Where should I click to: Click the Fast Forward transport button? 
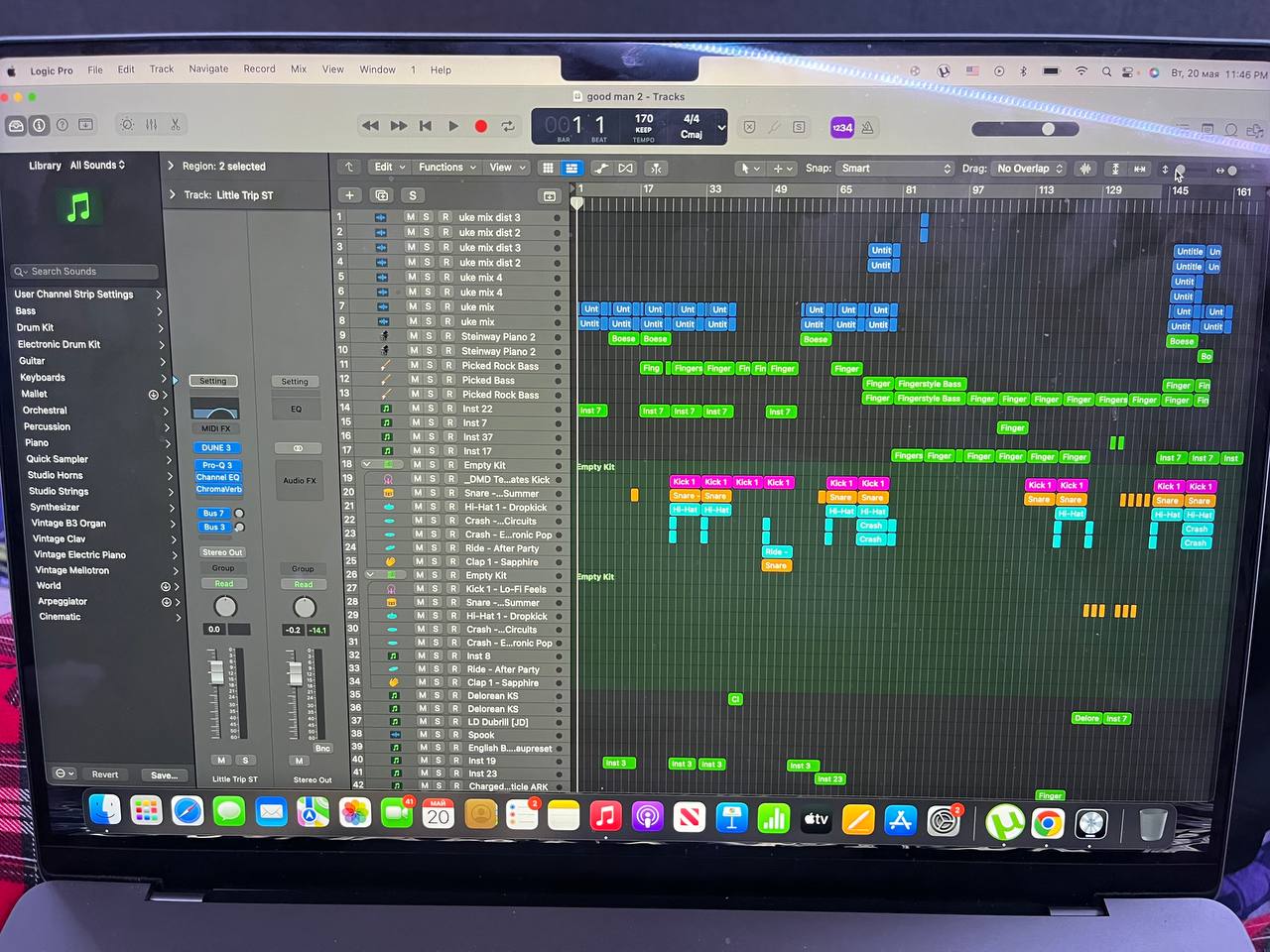[399, 126]
